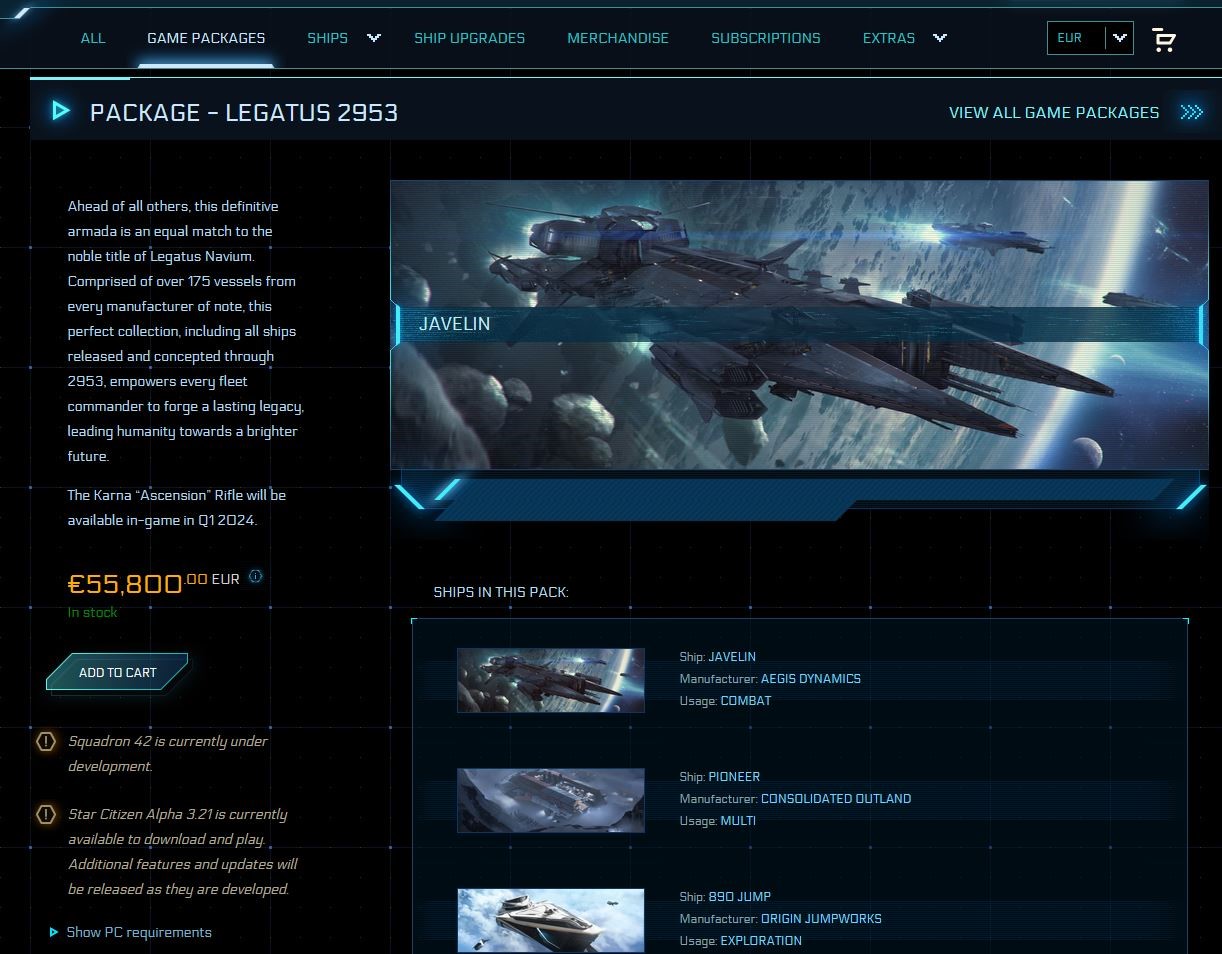Click the Javelin ship thumbnail in list
Screen dimensions: 1222x954
pos(551,680)
